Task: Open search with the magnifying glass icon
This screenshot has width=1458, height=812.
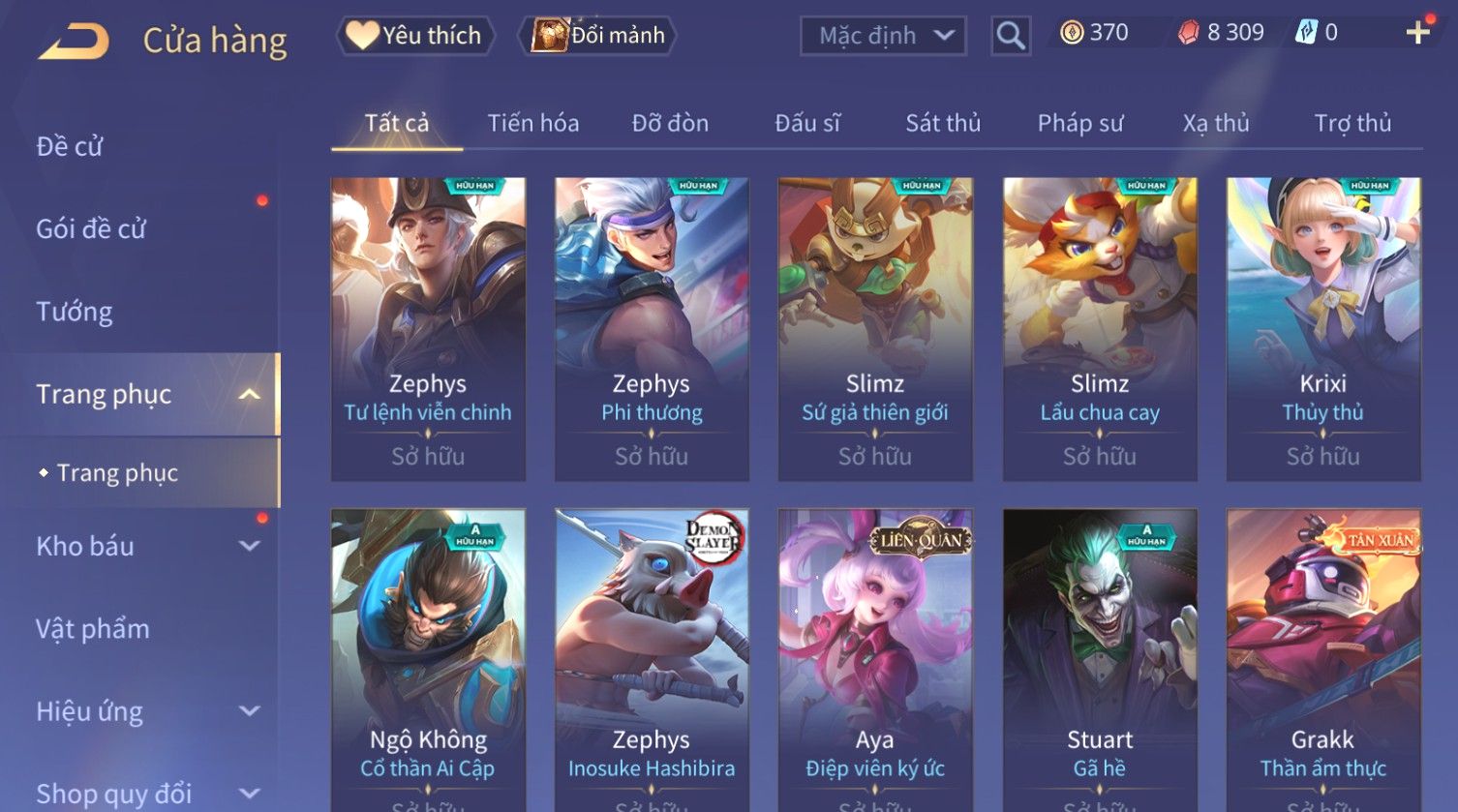Action: click(x=1011, y=36)
